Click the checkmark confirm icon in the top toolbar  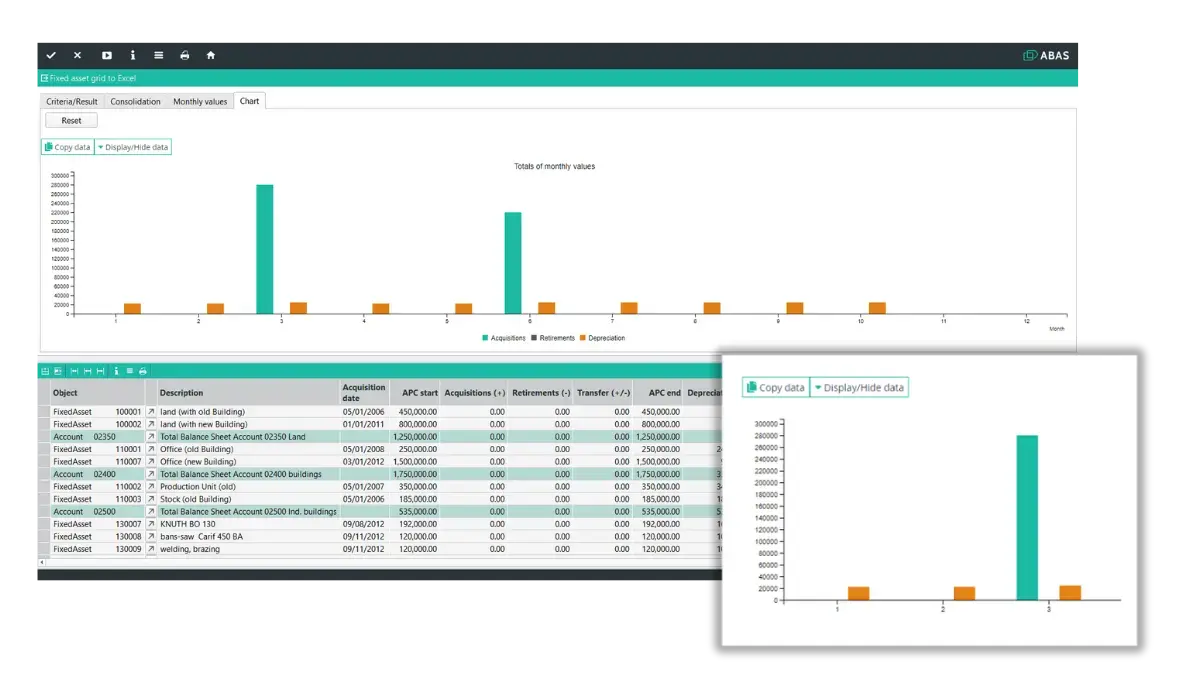pyautogui.click(x=51, y=56)
